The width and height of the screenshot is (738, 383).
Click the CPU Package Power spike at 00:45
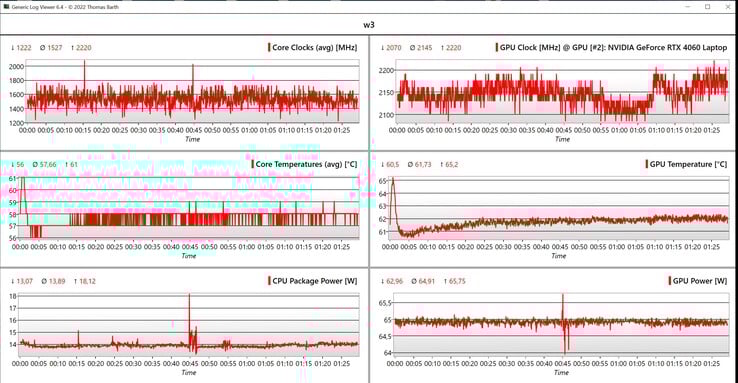pos(190,296)
